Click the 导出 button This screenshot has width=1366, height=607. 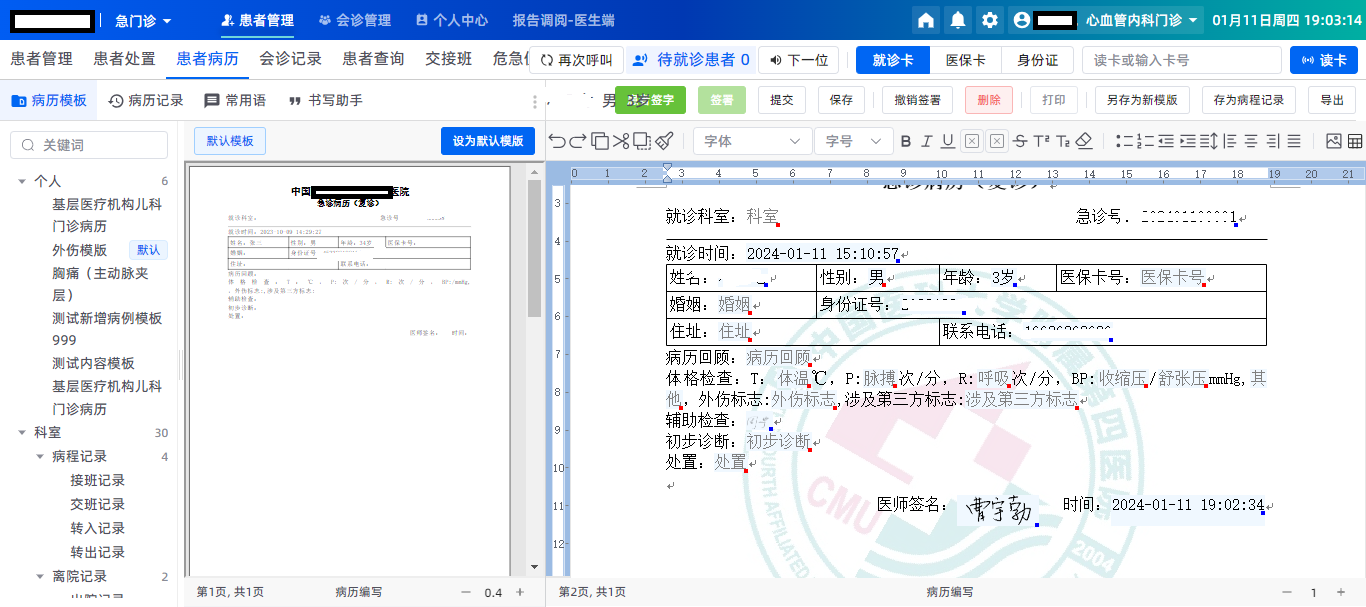pyautogui.click(x=1332, y=100)
